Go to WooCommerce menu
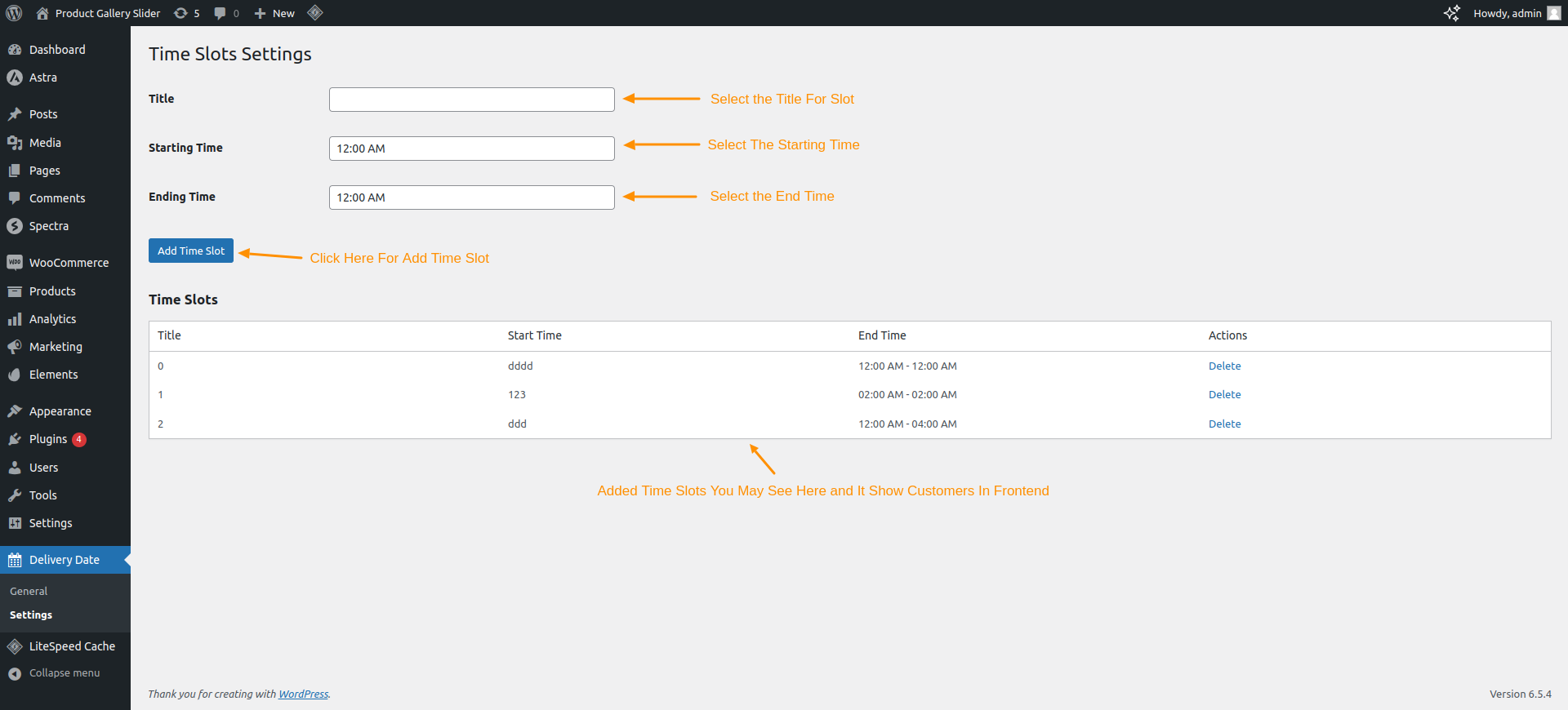Image resolution: width=1568 pixels, height=710 pixels. pos(69,263)
